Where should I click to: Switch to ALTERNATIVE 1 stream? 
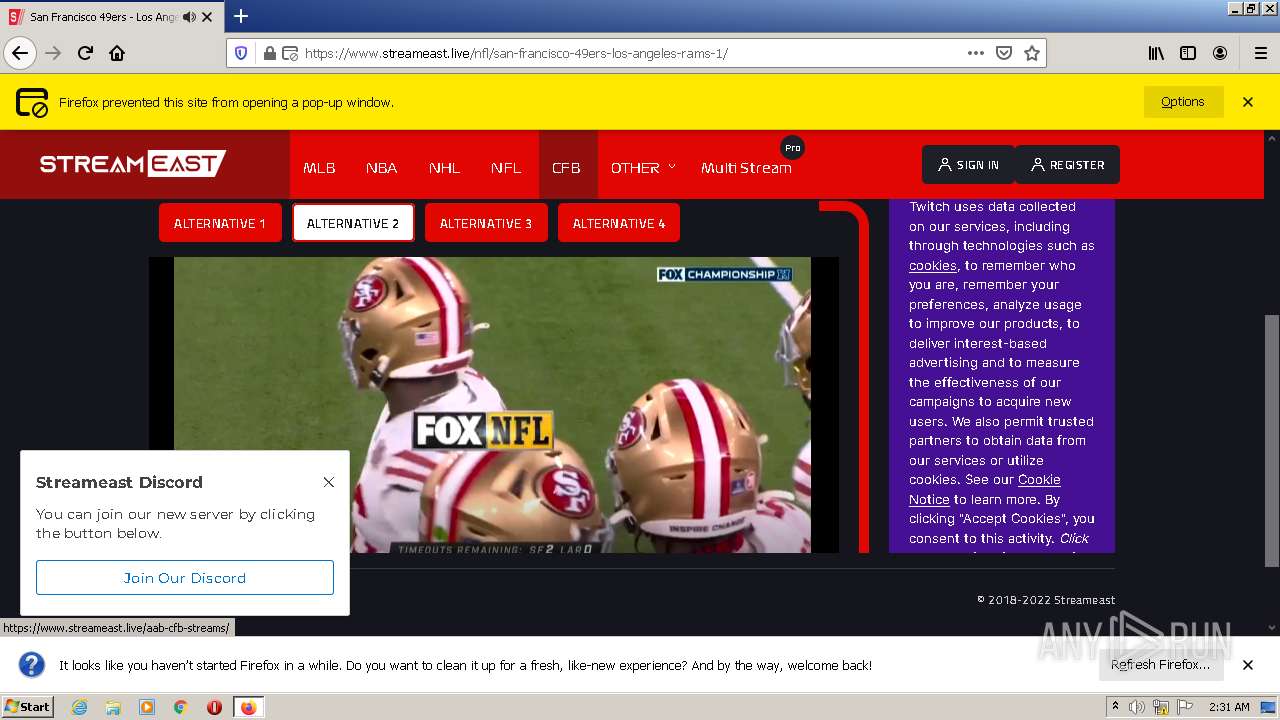tap(220, 223)
